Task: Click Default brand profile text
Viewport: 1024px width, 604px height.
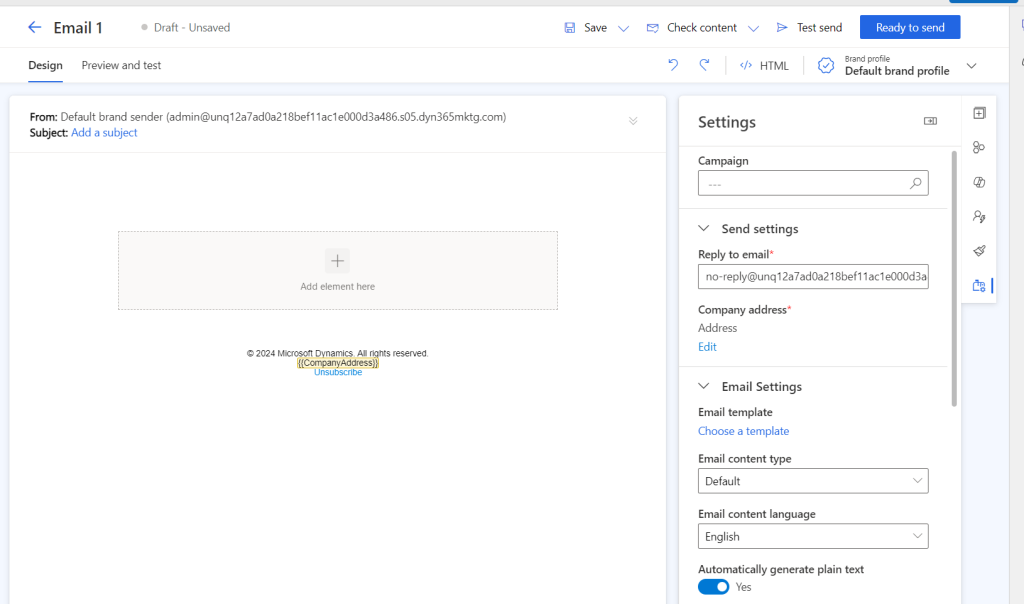Action: pos(897,71)
